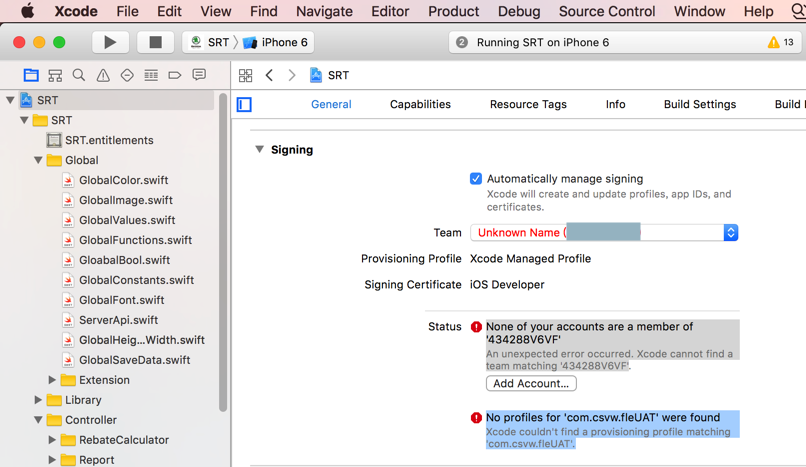Open the Team dropdown menu

click(x=730, y=232)
